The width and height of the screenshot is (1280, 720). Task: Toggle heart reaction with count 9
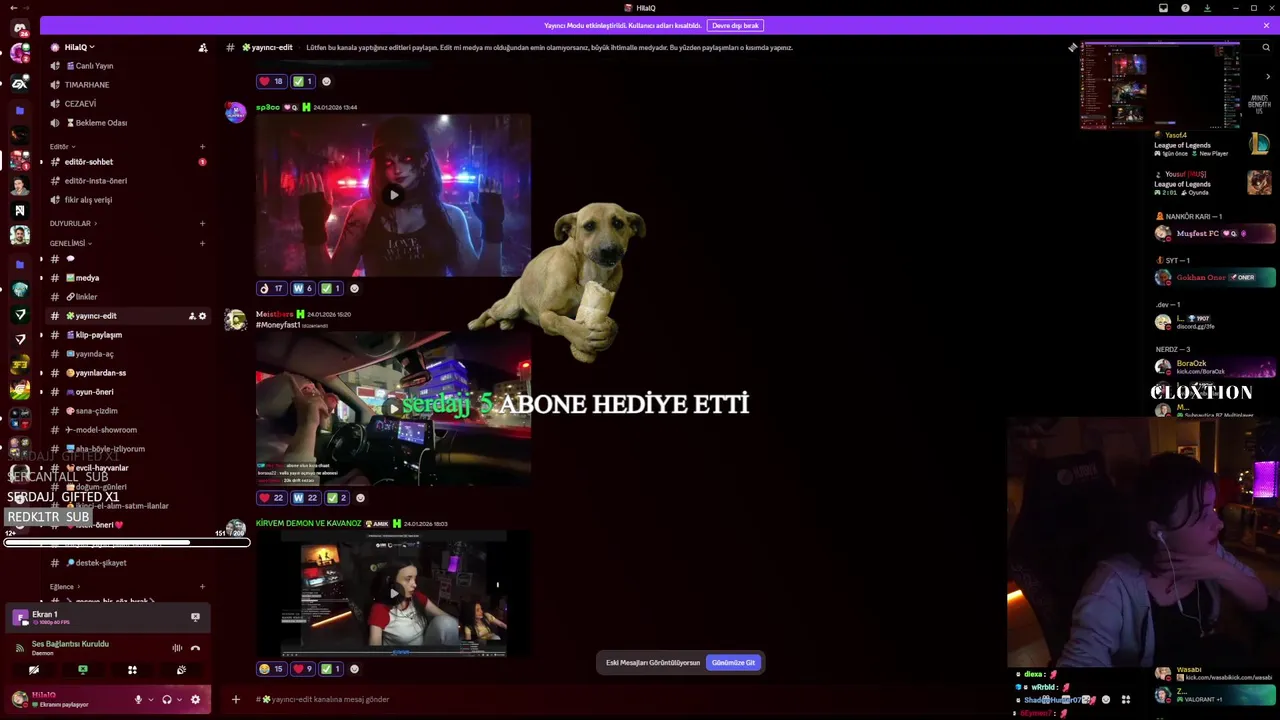tap(302, 668)
